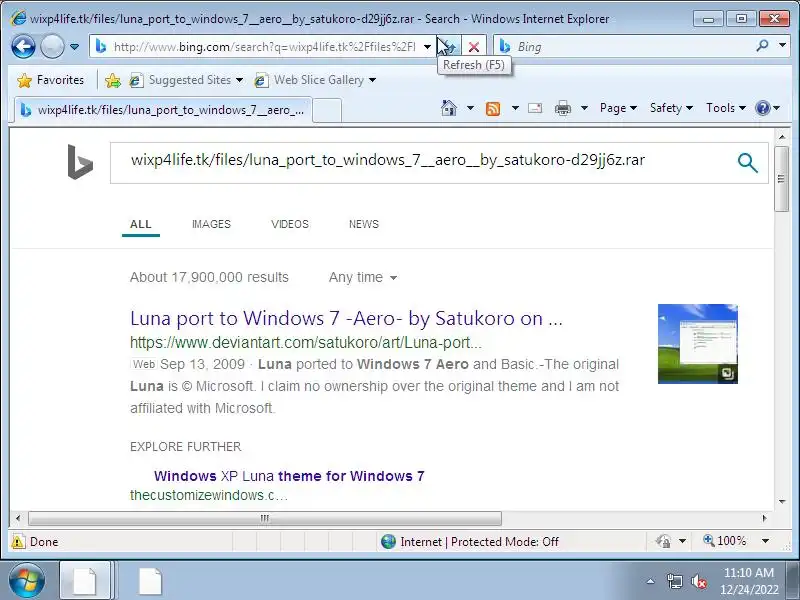Screen dimensions: 800x600
Task: Click the address bar URL field
Action: [x=264, y=47]
